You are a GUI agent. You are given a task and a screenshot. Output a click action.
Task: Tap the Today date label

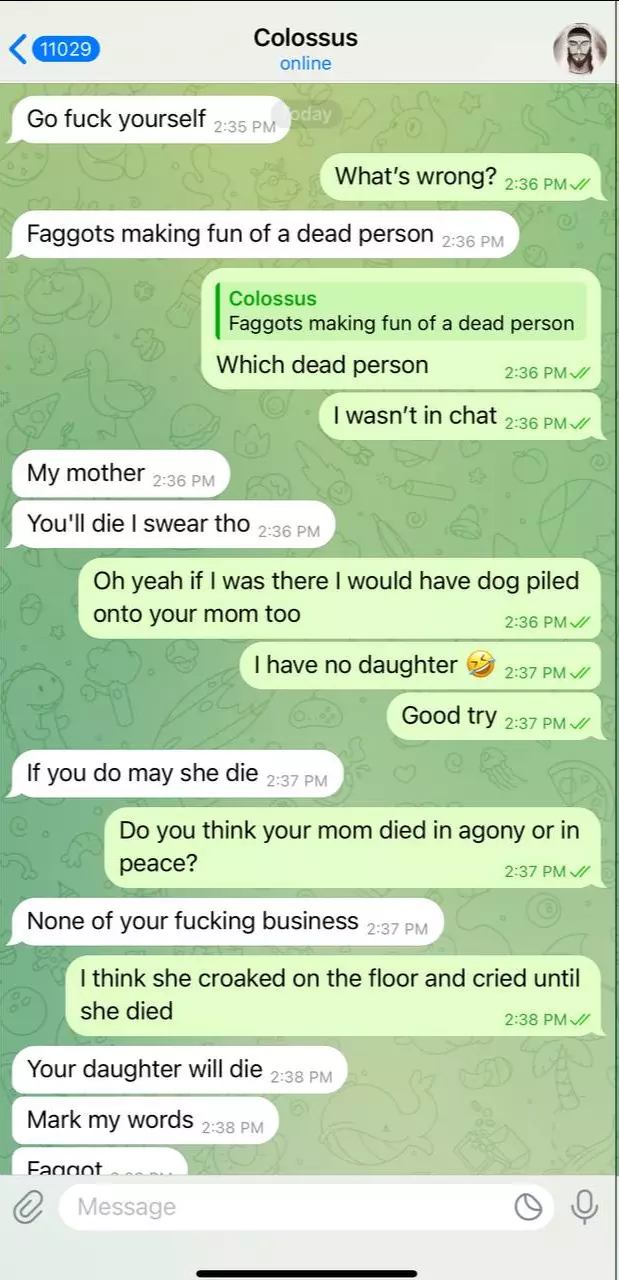point(307,114)
